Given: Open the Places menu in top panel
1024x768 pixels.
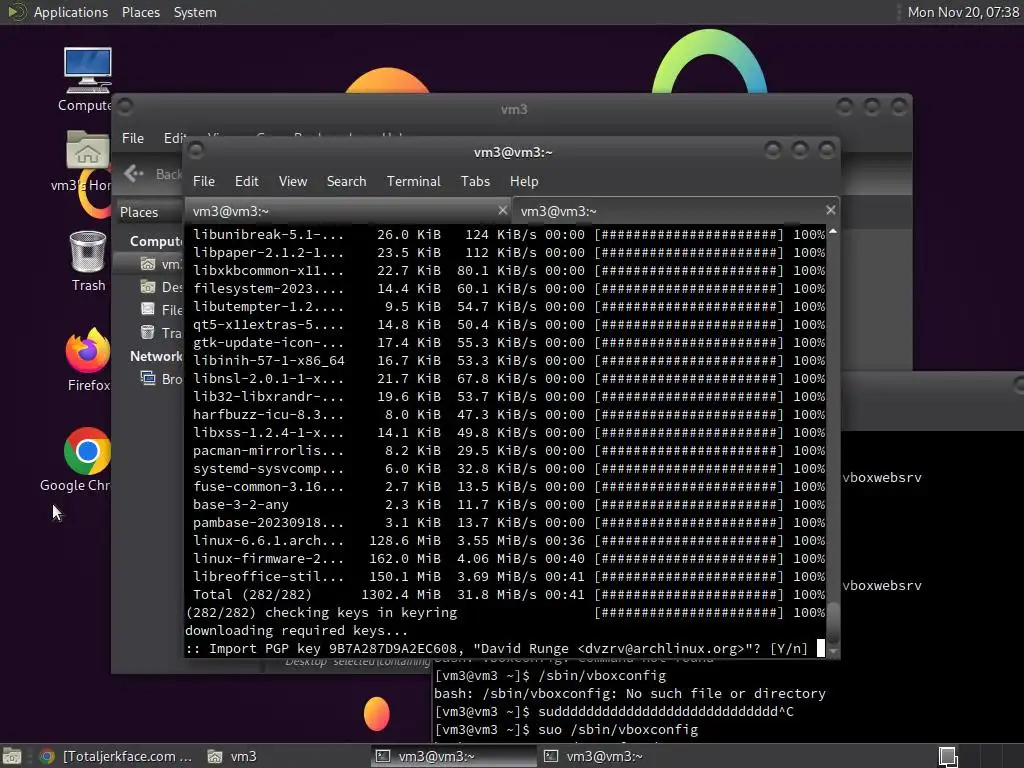Looking at the screenshot, I should [140, 12].
